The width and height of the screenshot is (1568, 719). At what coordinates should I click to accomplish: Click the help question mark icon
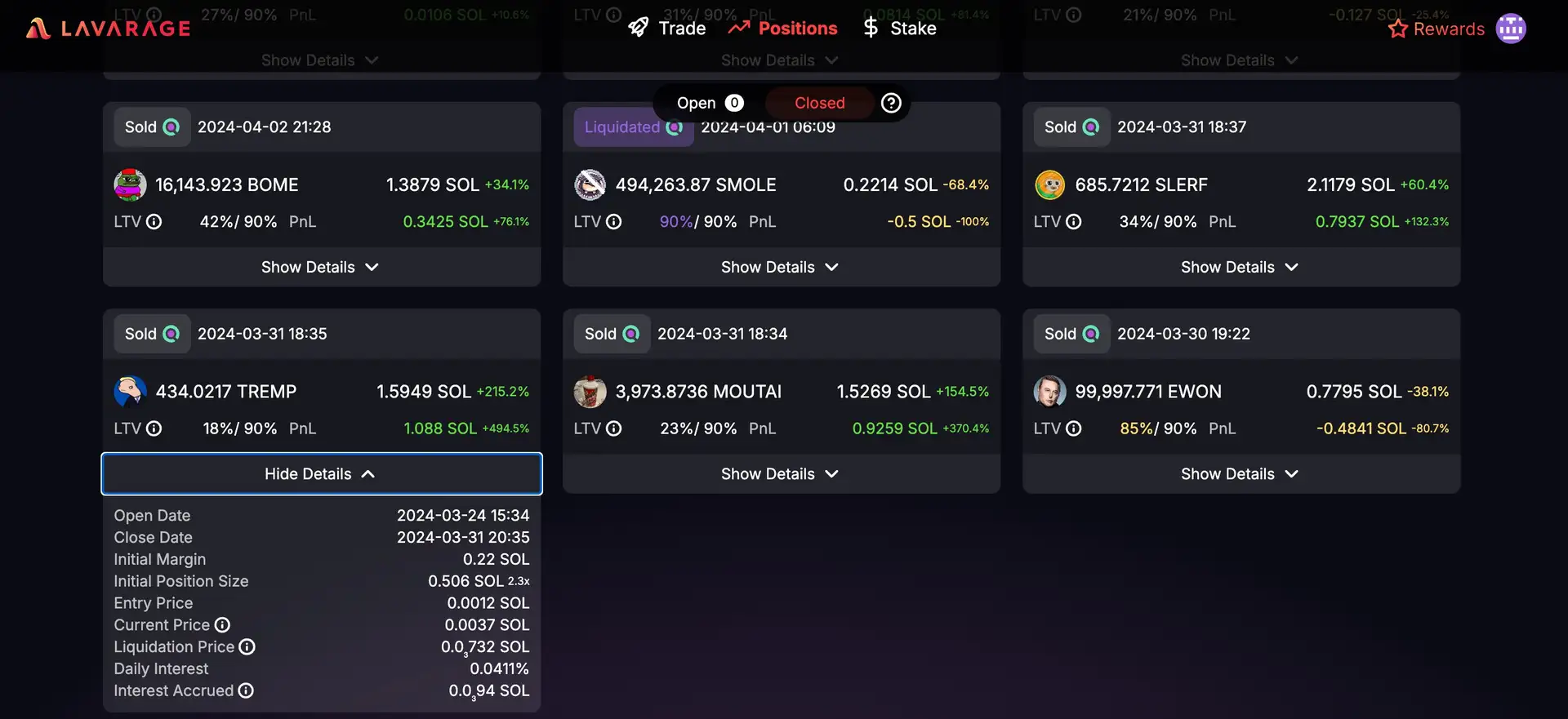891,103
